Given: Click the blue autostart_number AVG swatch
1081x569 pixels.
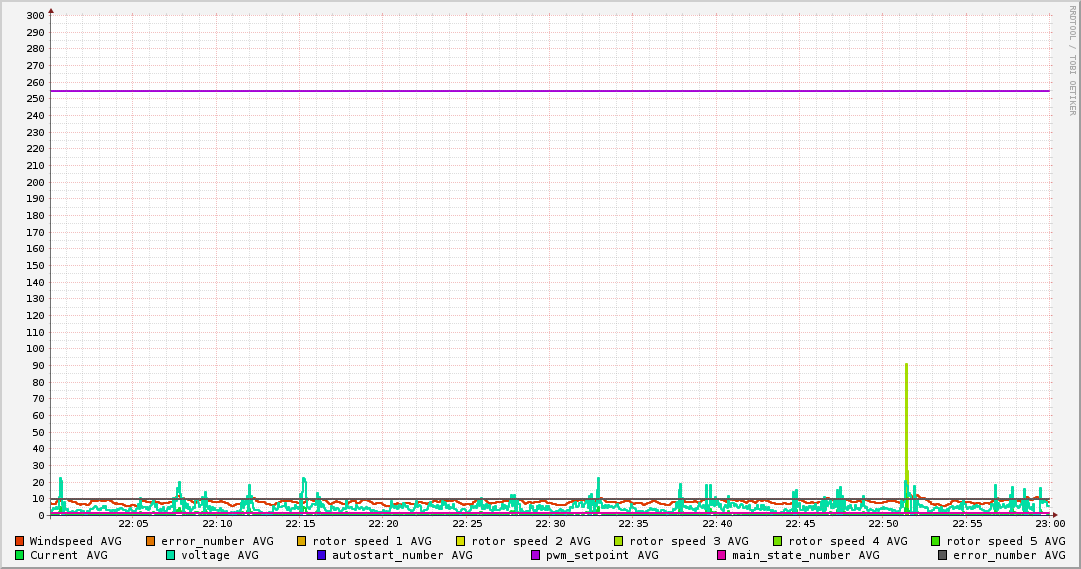Looking at the screenshot, I should coord(322,555).
